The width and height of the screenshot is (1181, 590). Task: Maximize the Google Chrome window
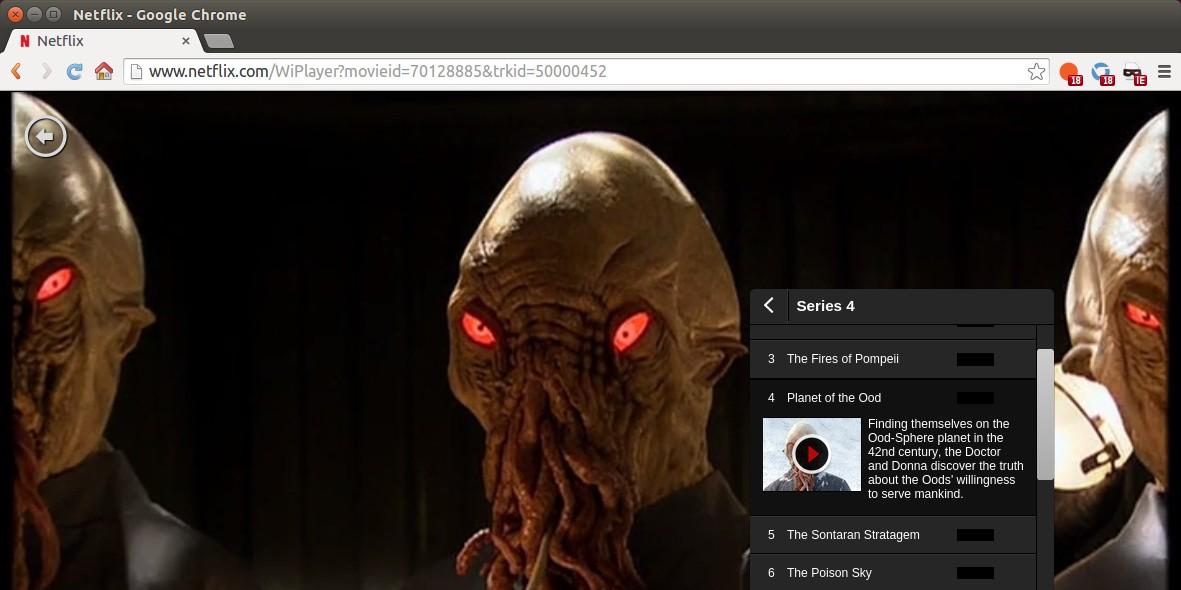(53, 14)
